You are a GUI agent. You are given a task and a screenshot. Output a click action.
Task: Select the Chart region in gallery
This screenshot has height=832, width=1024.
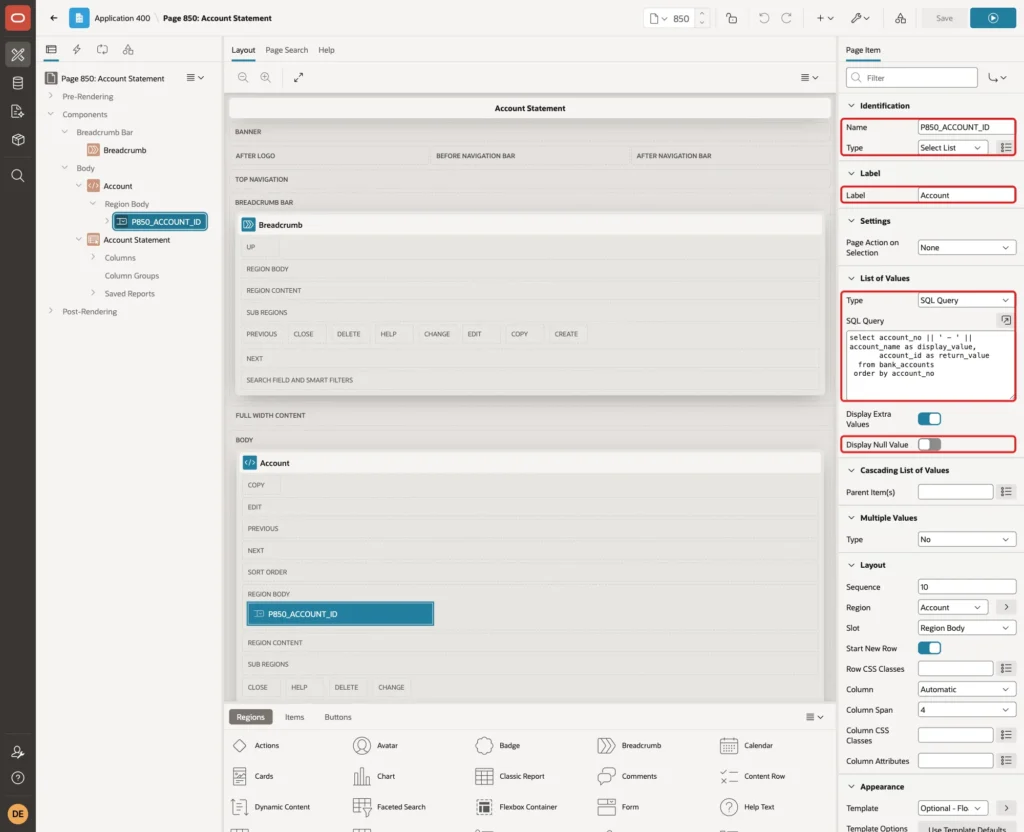(374, 776)
